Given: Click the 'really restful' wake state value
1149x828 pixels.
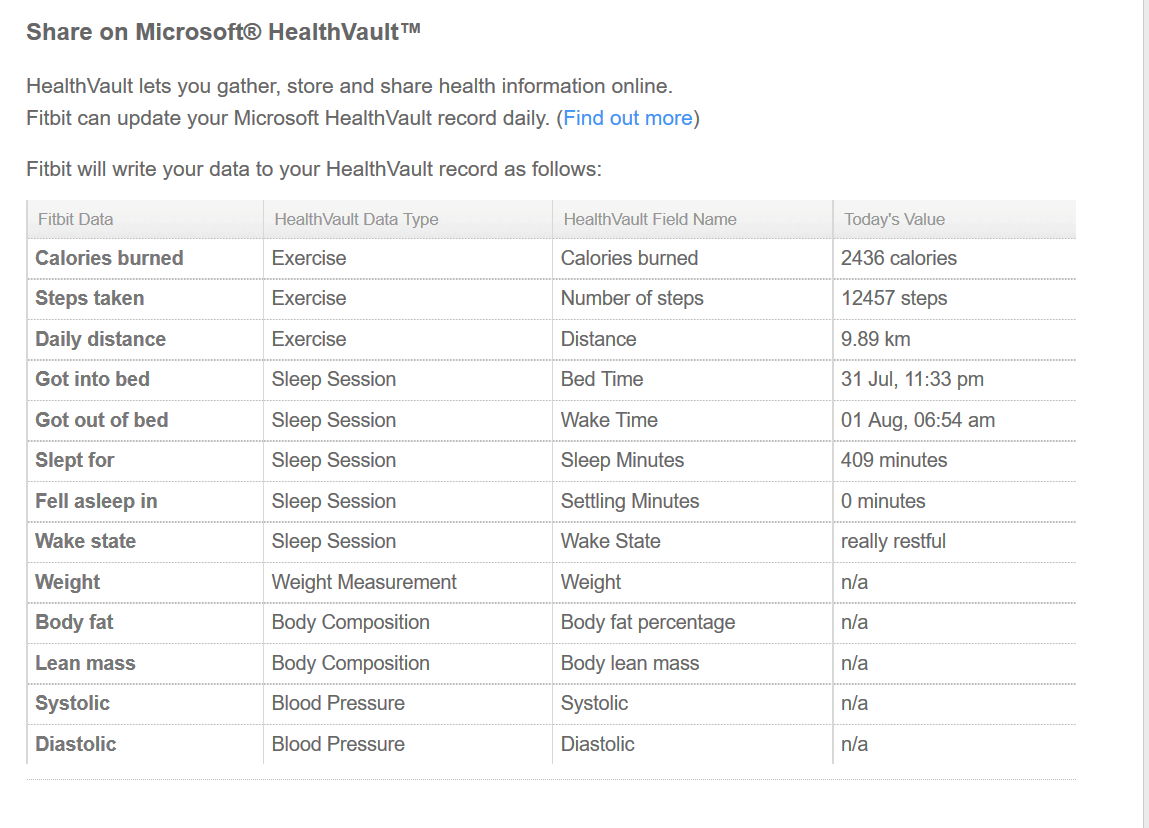Looking at the screenshot, I should 893,541.
